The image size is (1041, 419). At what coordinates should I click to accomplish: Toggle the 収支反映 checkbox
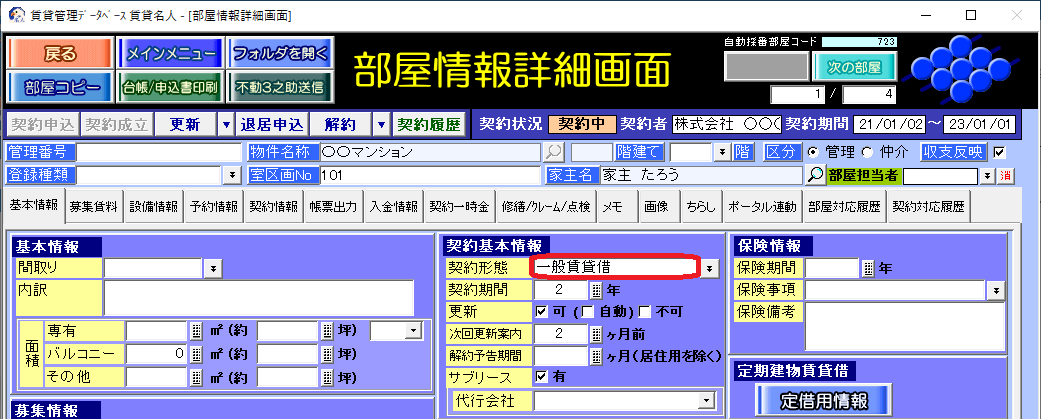pyautogui.click(x=998, y=152)
